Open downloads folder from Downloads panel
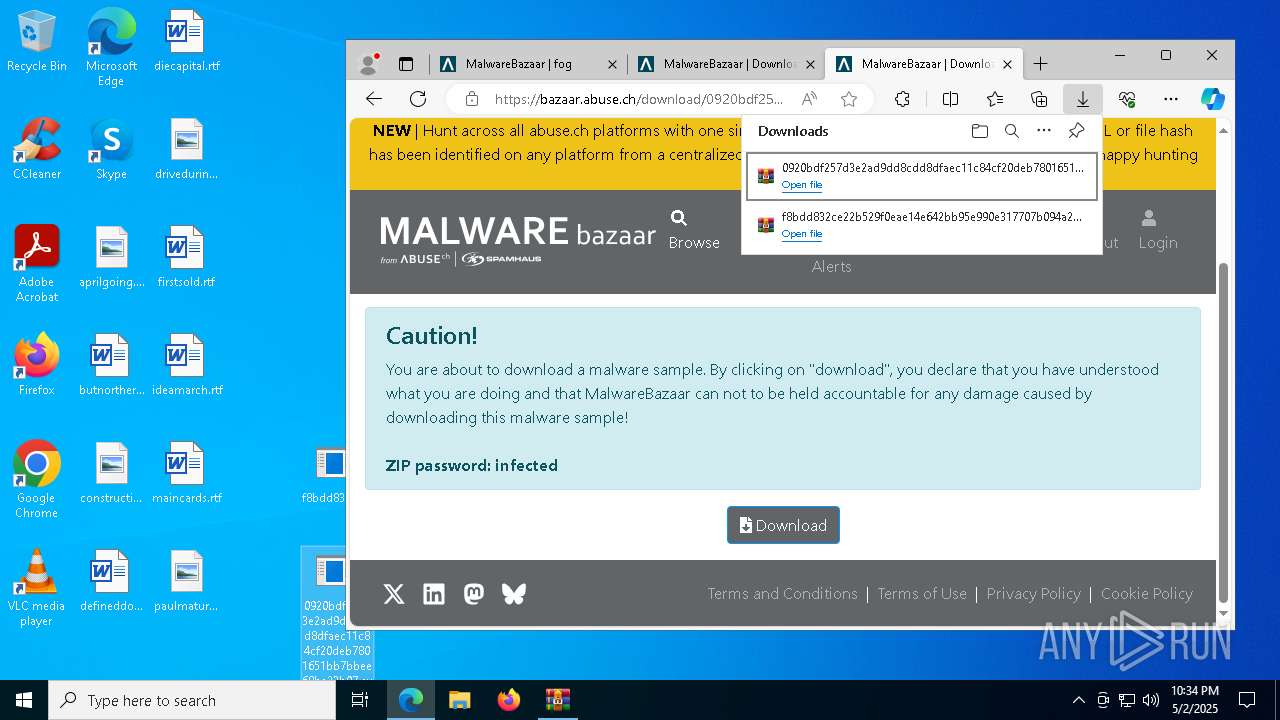Image resolution: width=1280 pixels, height=720 pixels. [980, 131]
